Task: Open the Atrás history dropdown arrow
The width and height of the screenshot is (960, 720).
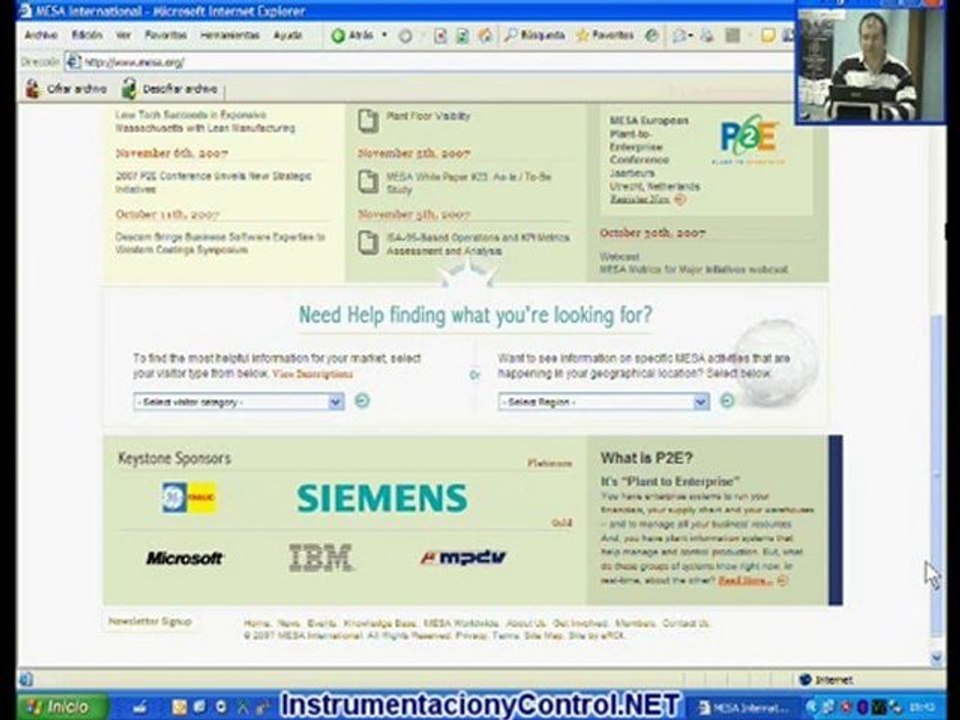Action: (384, 35)
